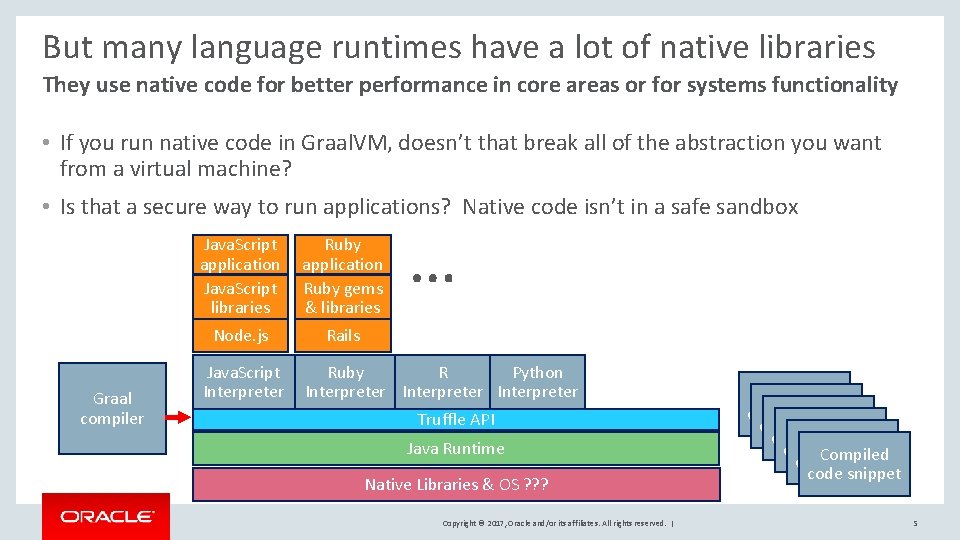Click the Ruby gems & libraries box
Viewport: 960px width, 540px height.
click(343, 298)
